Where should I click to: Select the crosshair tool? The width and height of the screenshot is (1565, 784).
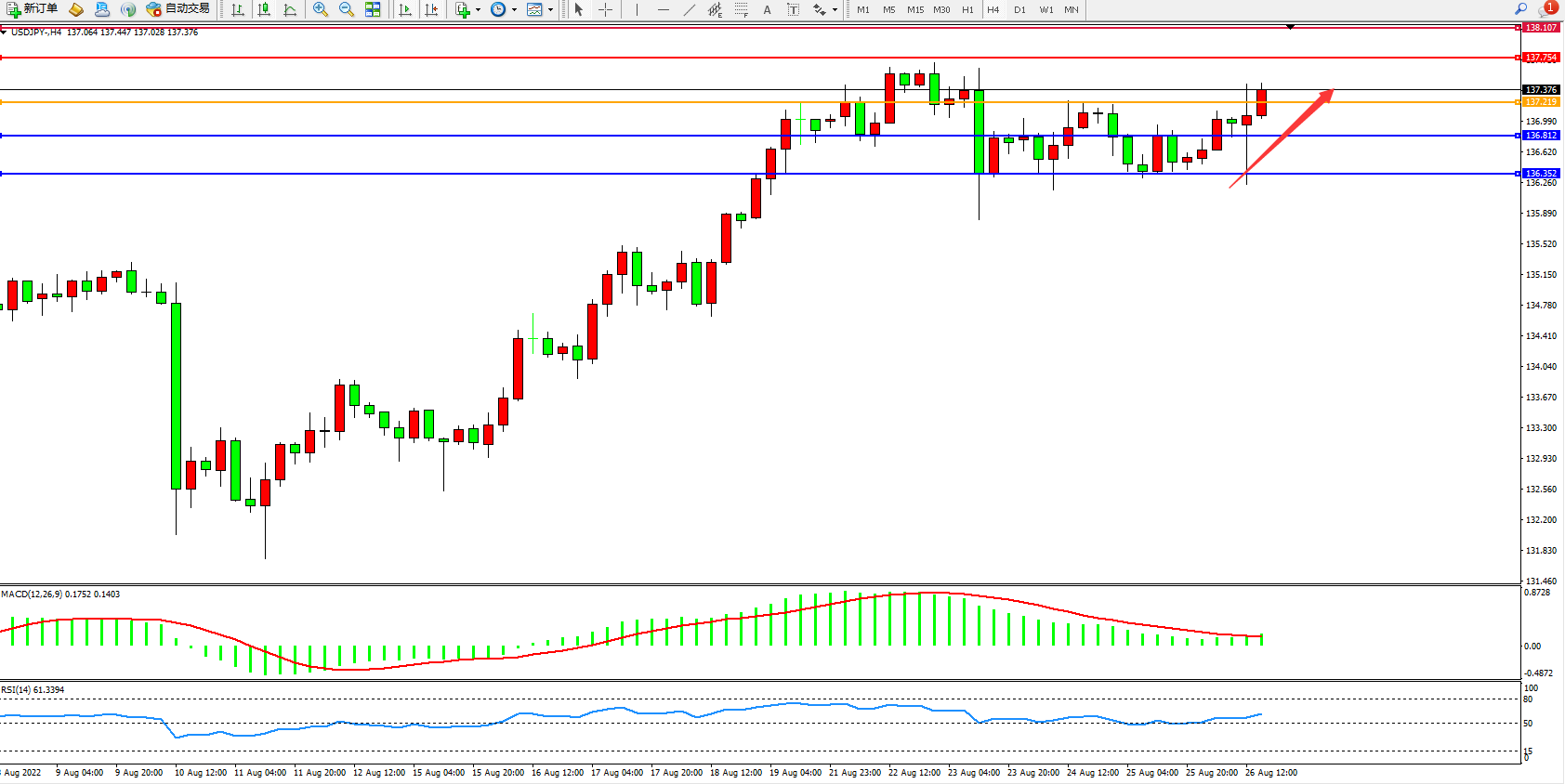point(605,9)
